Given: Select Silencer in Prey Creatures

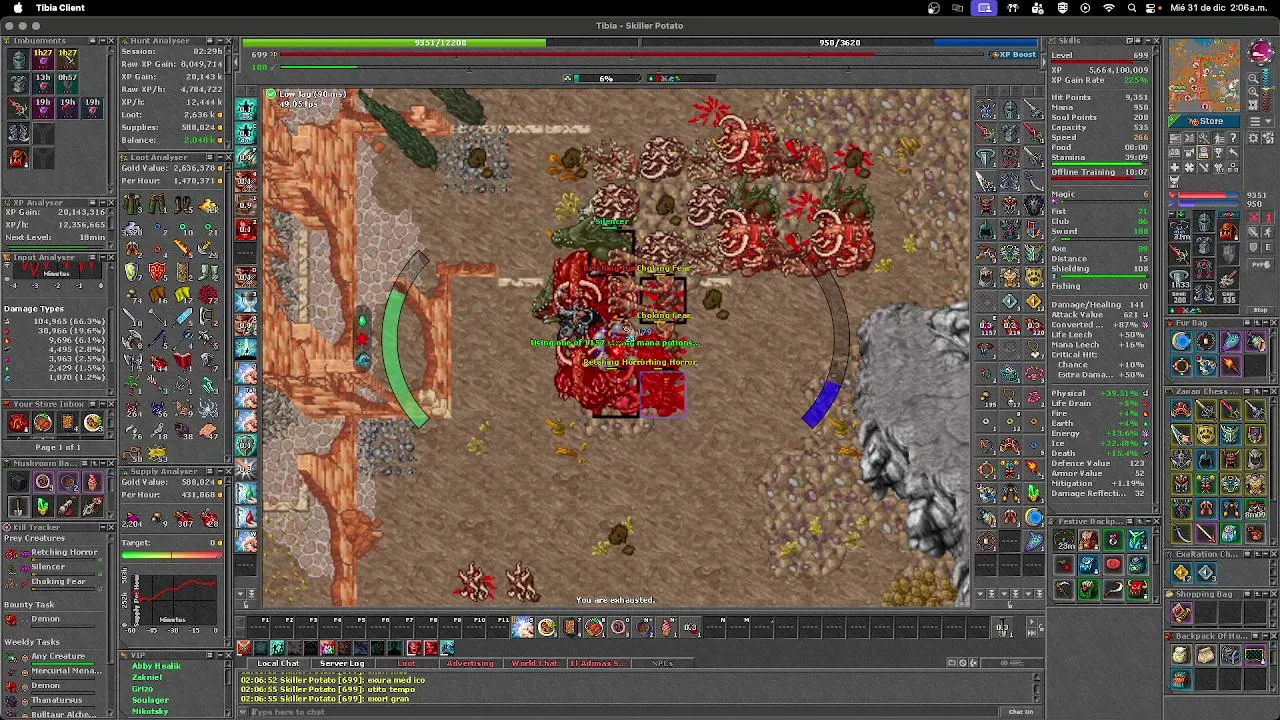Looking at the screenshot, I should coord(47,567).
